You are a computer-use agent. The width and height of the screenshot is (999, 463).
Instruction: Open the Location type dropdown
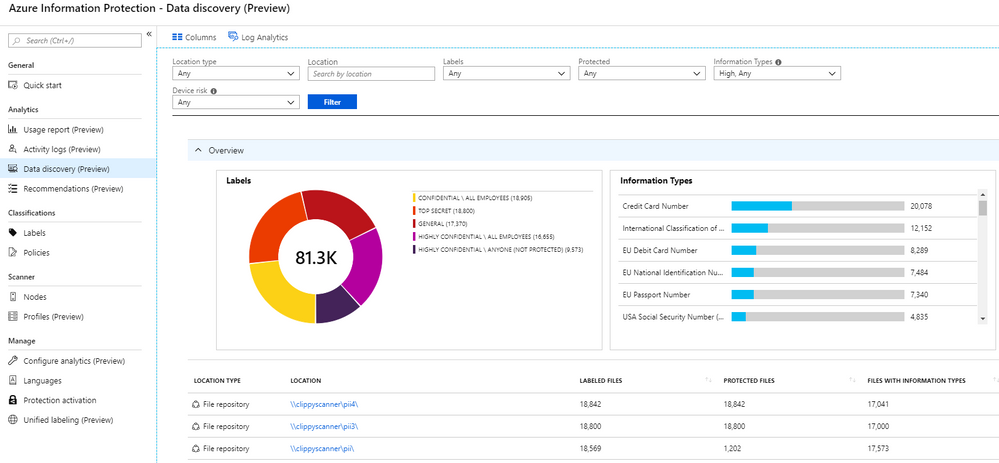pyautogui.click(x=235, y=73)
